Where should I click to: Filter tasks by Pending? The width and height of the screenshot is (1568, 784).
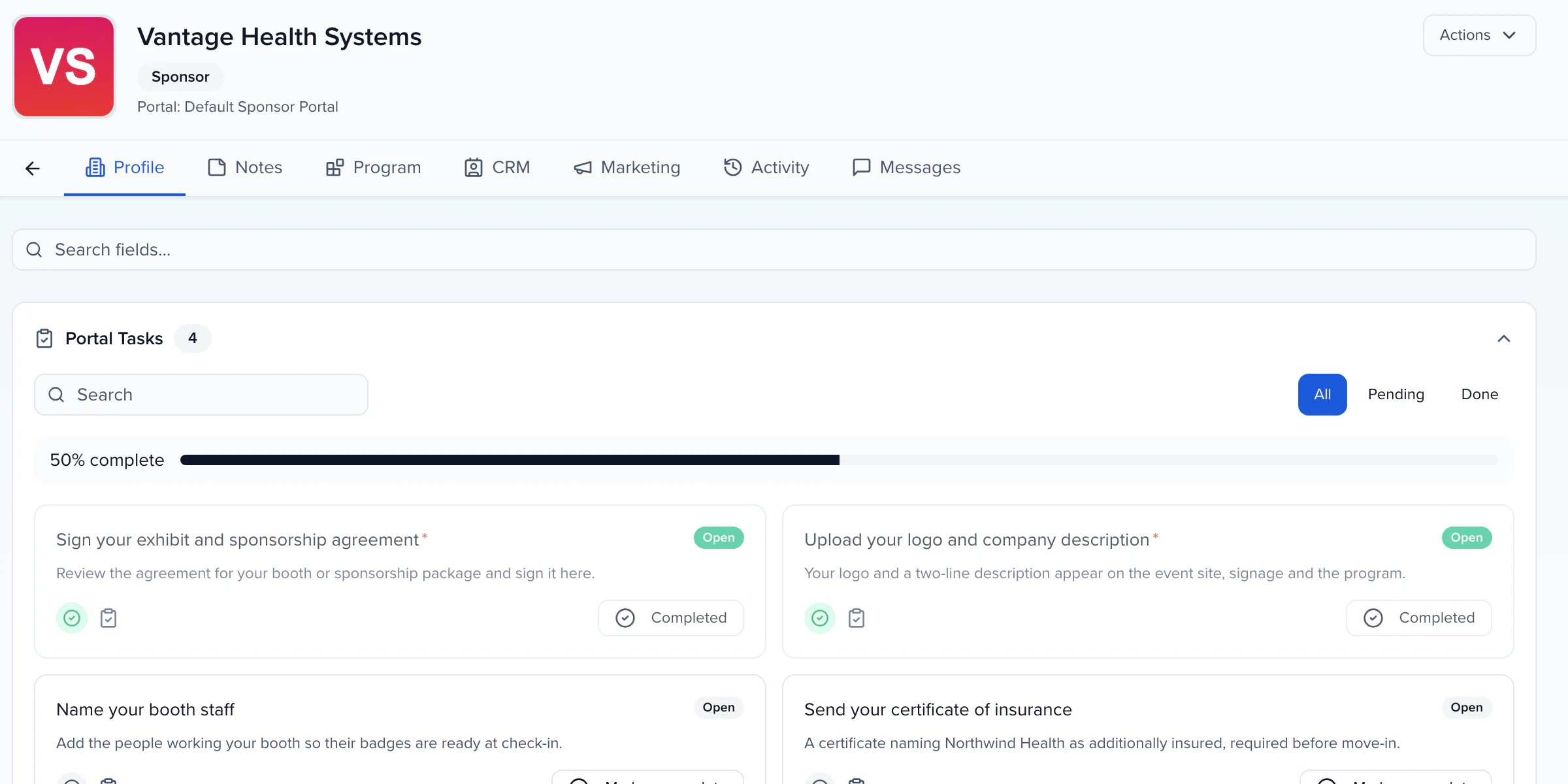[x=1396, y=395]
